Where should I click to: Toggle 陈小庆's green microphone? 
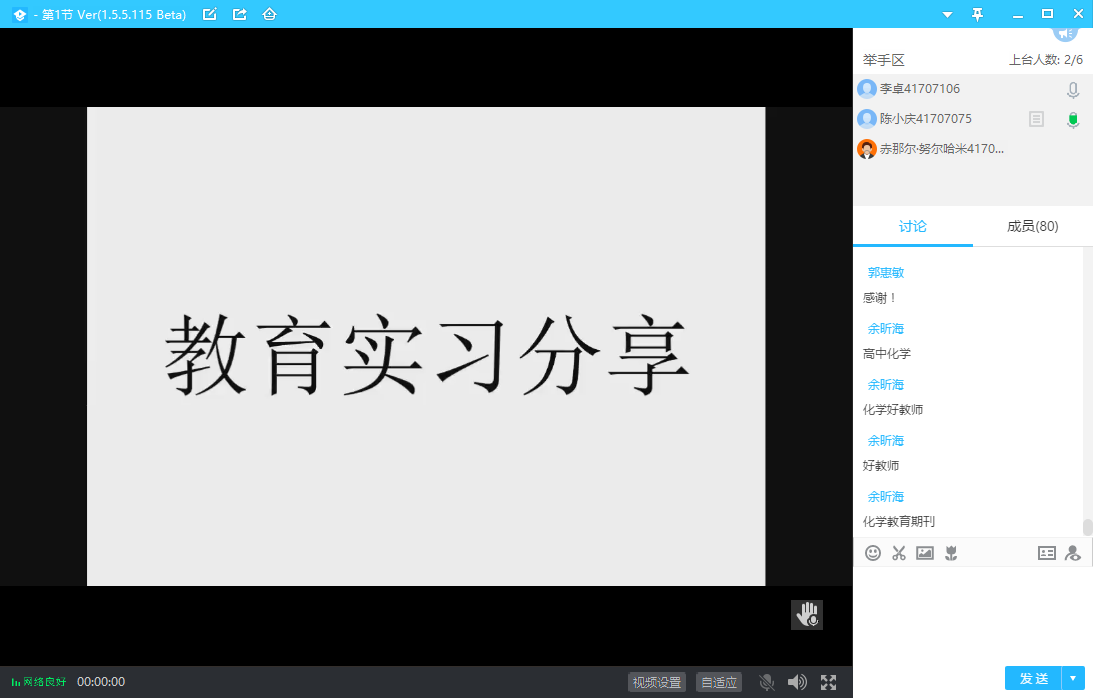click(x=1073, y=120)
